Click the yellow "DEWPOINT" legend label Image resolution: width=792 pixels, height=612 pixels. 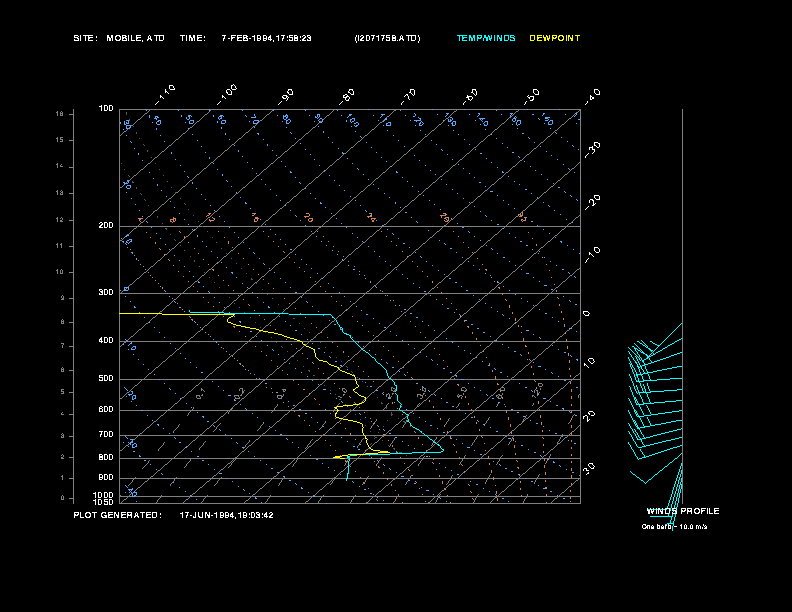(x=555, y=38)
